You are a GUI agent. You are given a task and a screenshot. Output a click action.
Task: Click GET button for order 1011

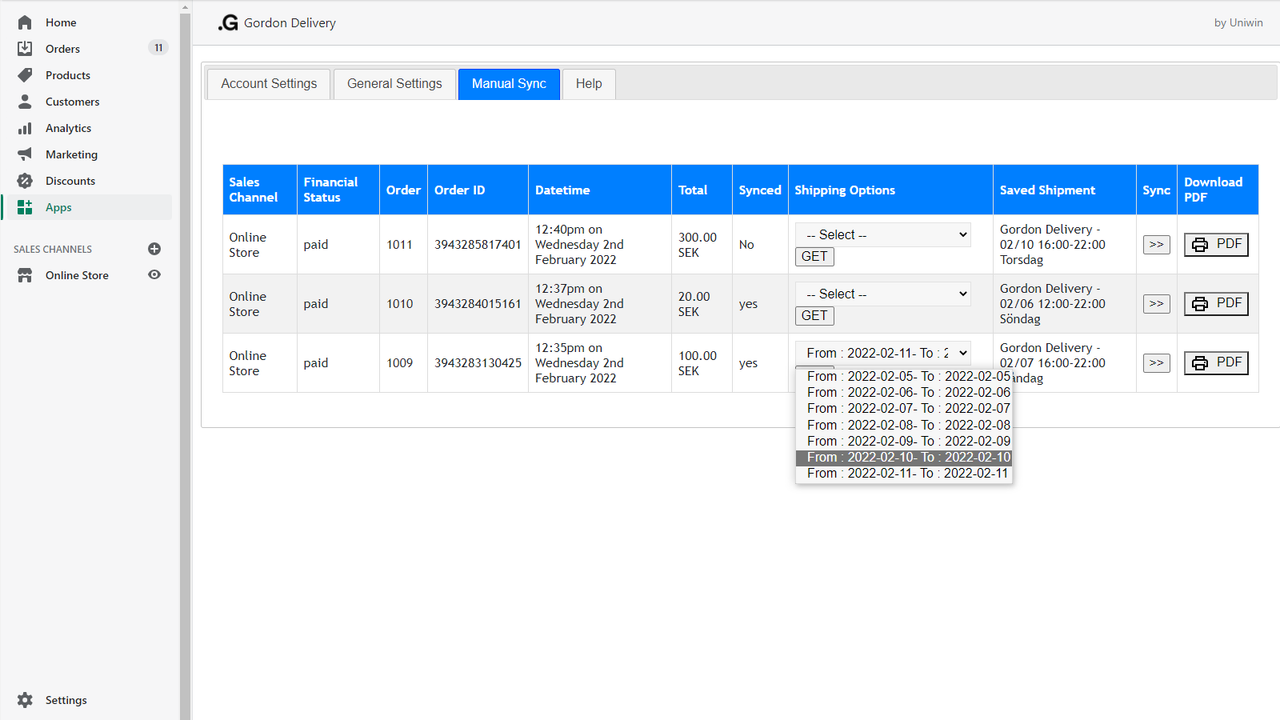(815, 256)
